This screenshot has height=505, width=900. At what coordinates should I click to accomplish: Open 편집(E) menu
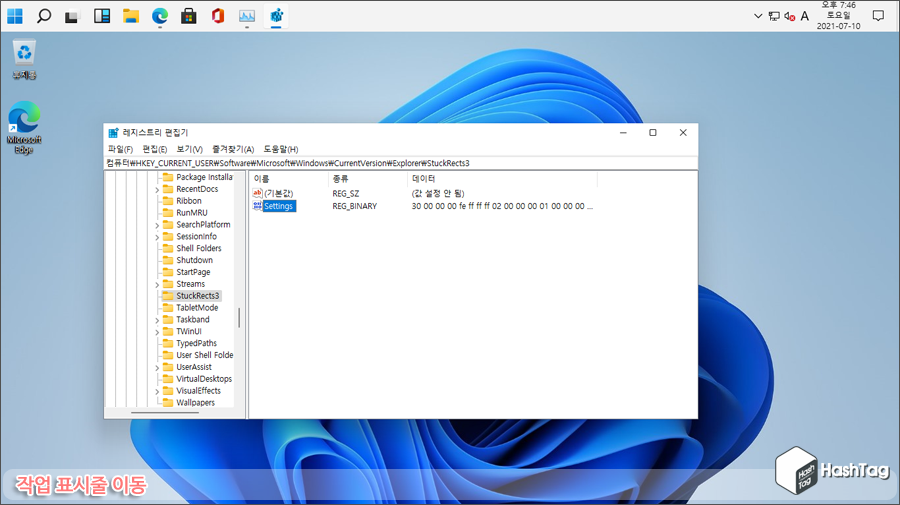154,149
